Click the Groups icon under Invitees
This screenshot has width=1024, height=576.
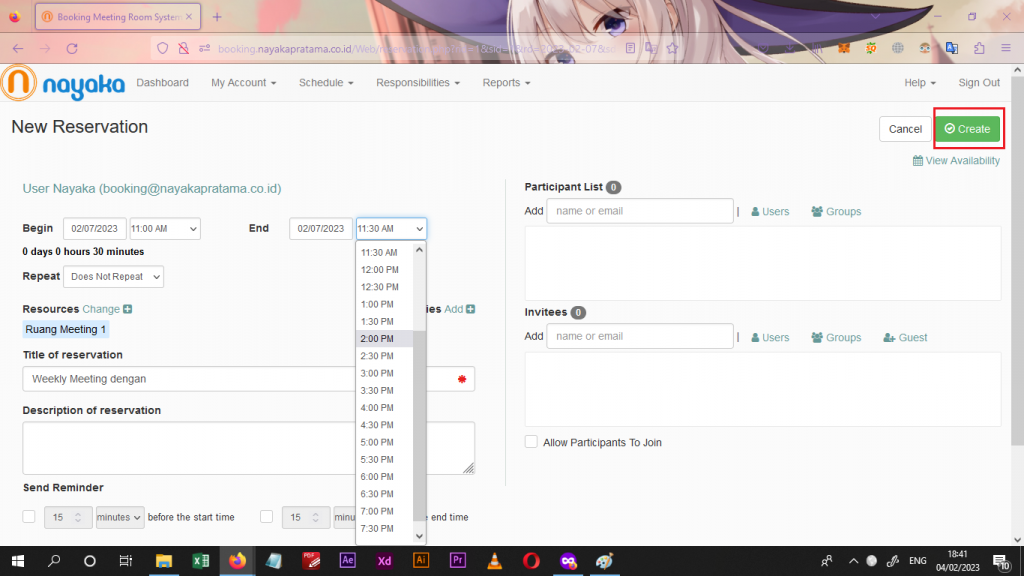click(817, 338)
